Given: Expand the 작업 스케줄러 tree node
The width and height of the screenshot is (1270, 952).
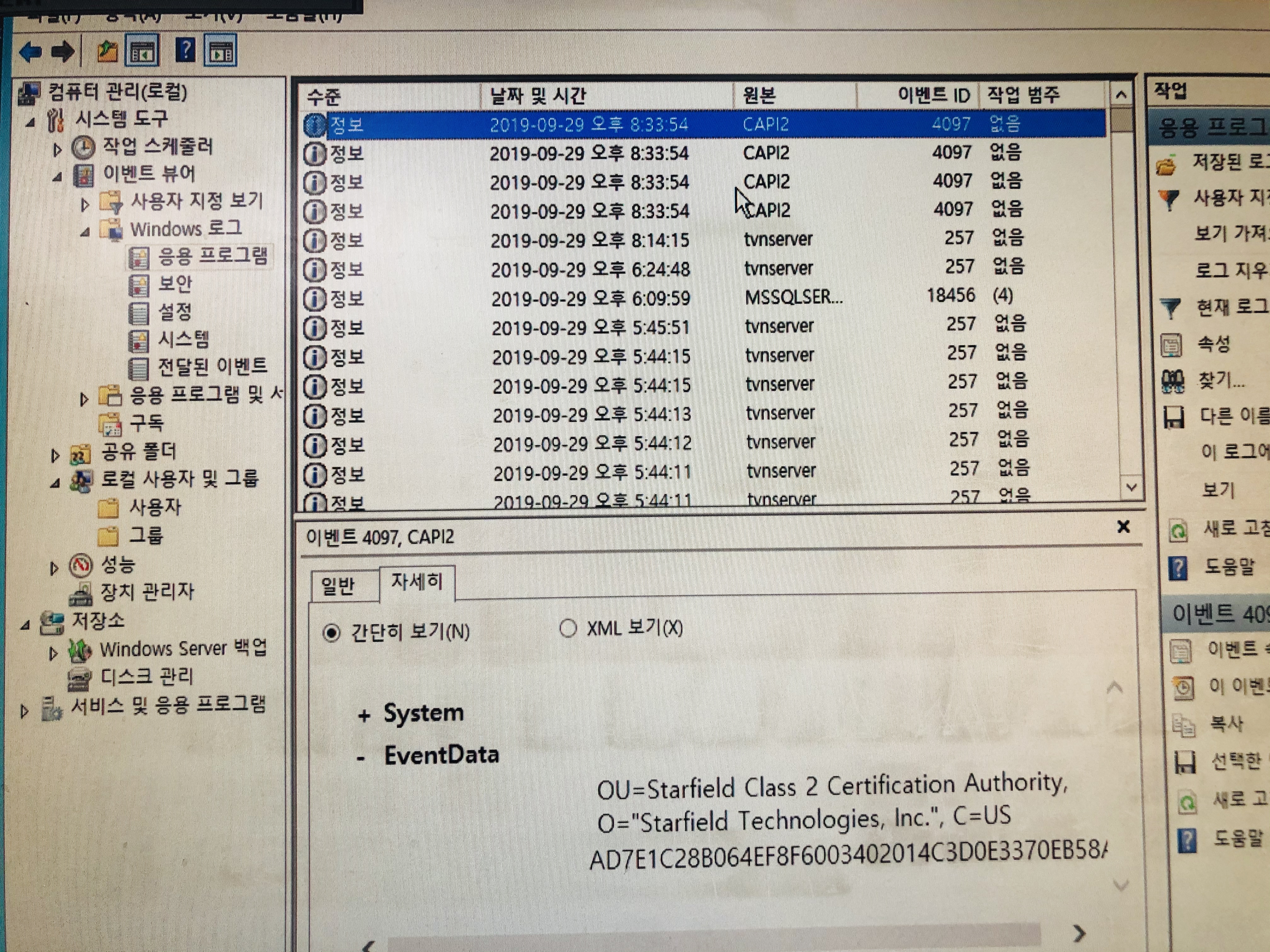Looking at the screenshot, I should (x=57, y=150).
